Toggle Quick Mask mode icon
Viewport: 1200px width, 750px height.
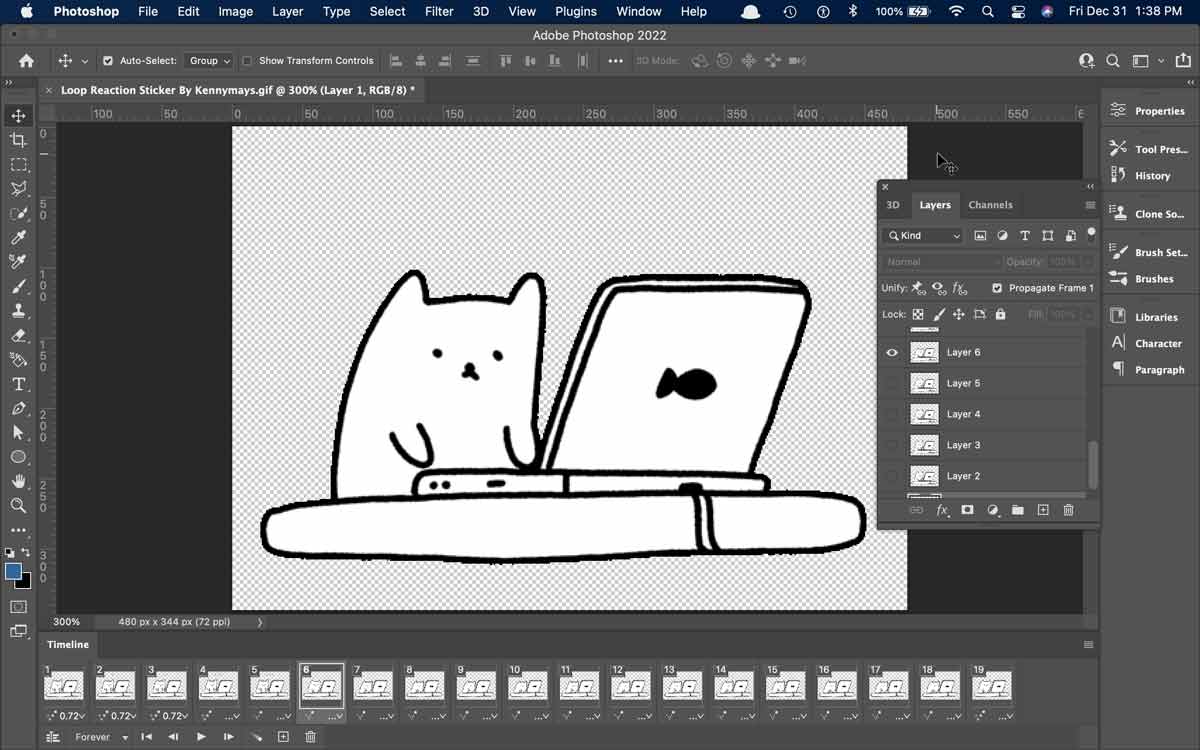coord(18,606)
